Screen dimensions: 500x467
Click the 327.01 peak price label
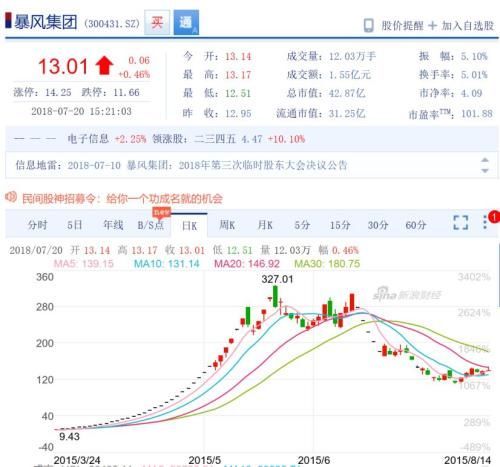[x=277, y=279]
